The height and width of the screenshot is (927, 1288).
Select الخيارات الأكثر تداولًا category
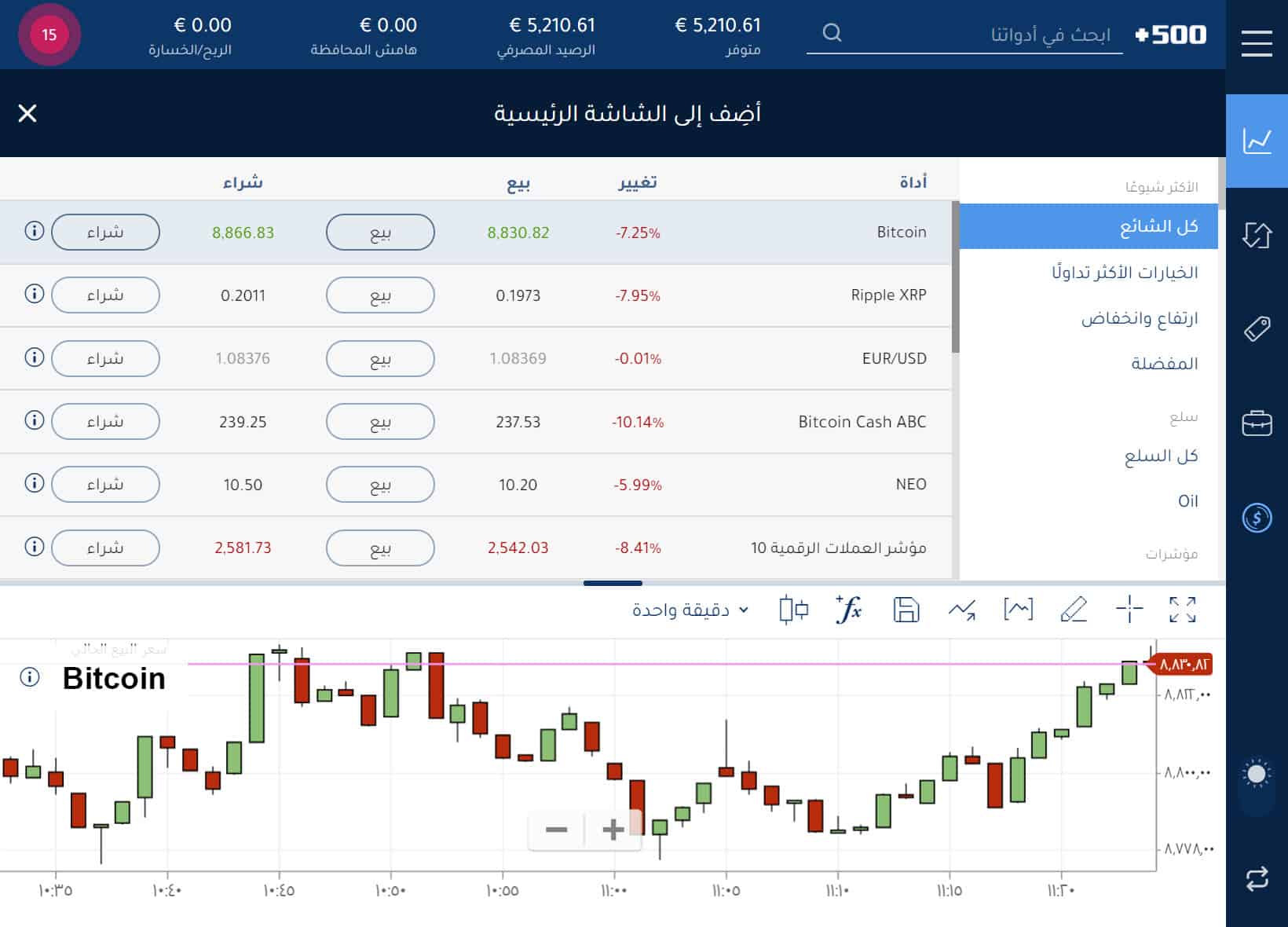click(x=1125, y=272)
